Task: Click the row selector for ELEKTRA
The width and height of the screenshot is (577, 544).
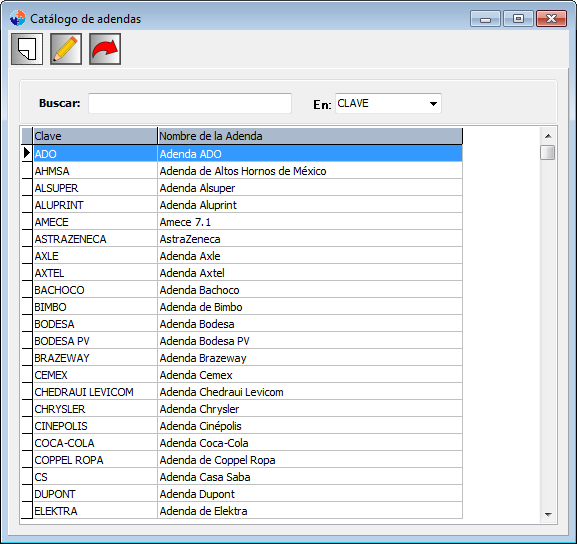Action: pyautogui.click(x=27, y=511)
